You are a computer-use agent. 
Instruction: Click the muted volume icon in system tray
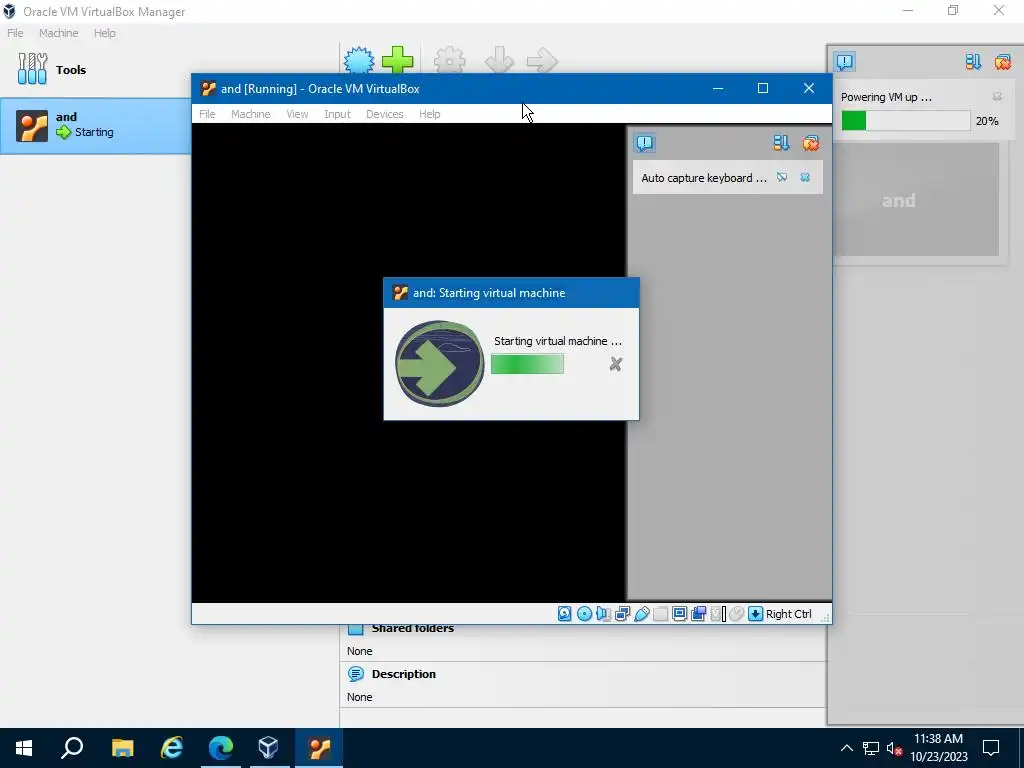pos(894,748)
